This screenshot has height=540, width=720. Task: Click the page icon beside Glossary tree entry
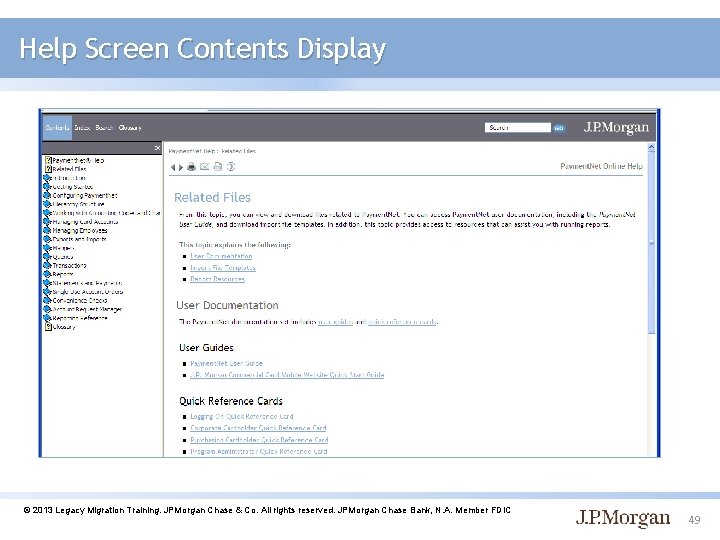click(x=48, y=327)
